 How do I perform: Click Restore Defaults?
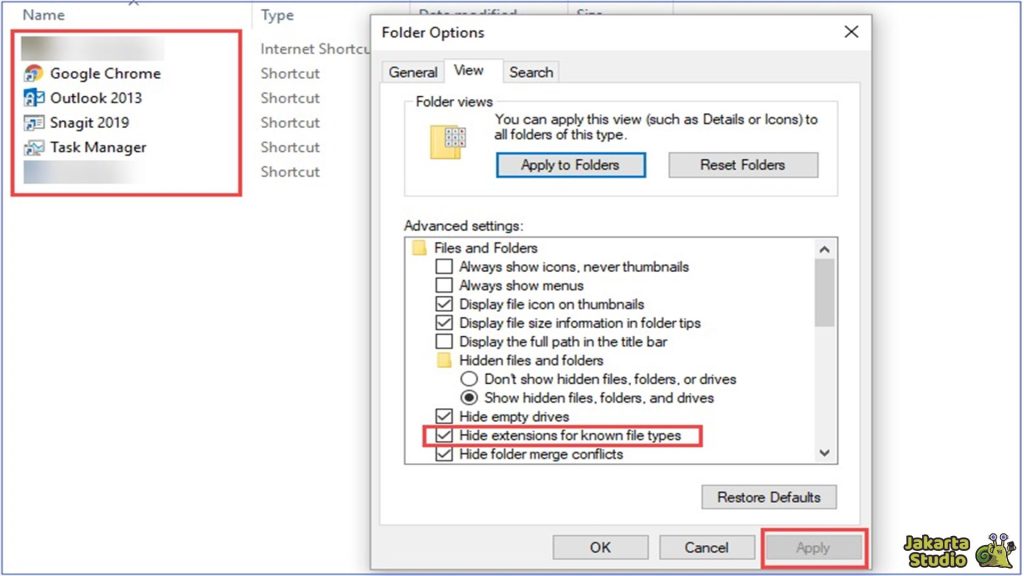768,497
